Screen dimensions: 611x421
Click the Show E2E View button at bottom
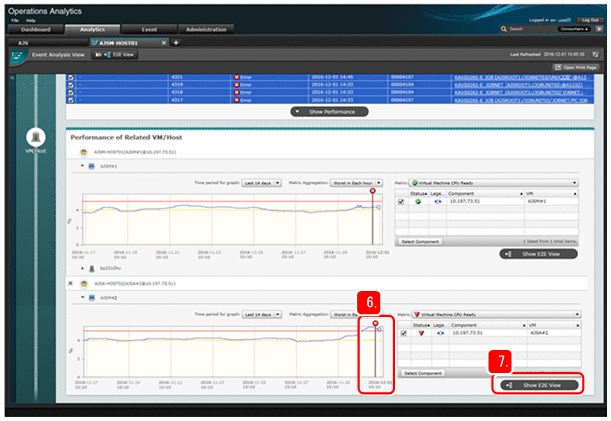pyautogui.click(x=540, y=384)
